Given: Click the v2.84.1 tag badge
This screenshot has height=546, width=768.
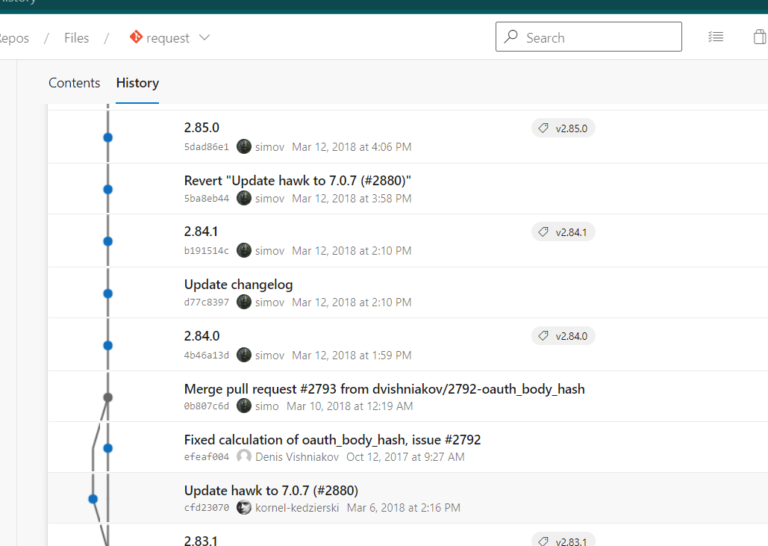Looking at the screenshot, I should click(x=563, y=232).
